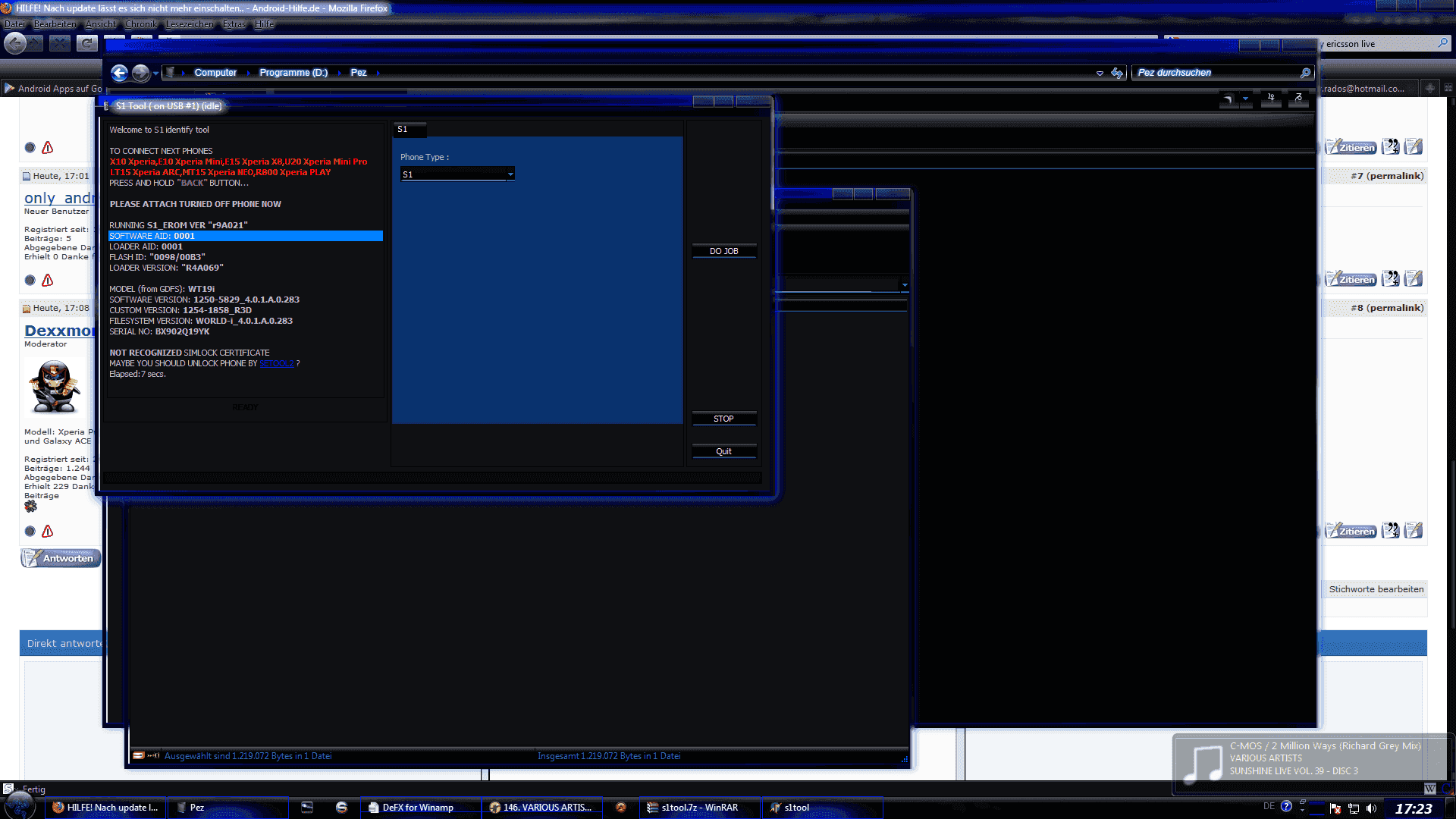Click the Pez breadcrumb in Explorer
Viewport: 1456px width, 819px height.
359,73
